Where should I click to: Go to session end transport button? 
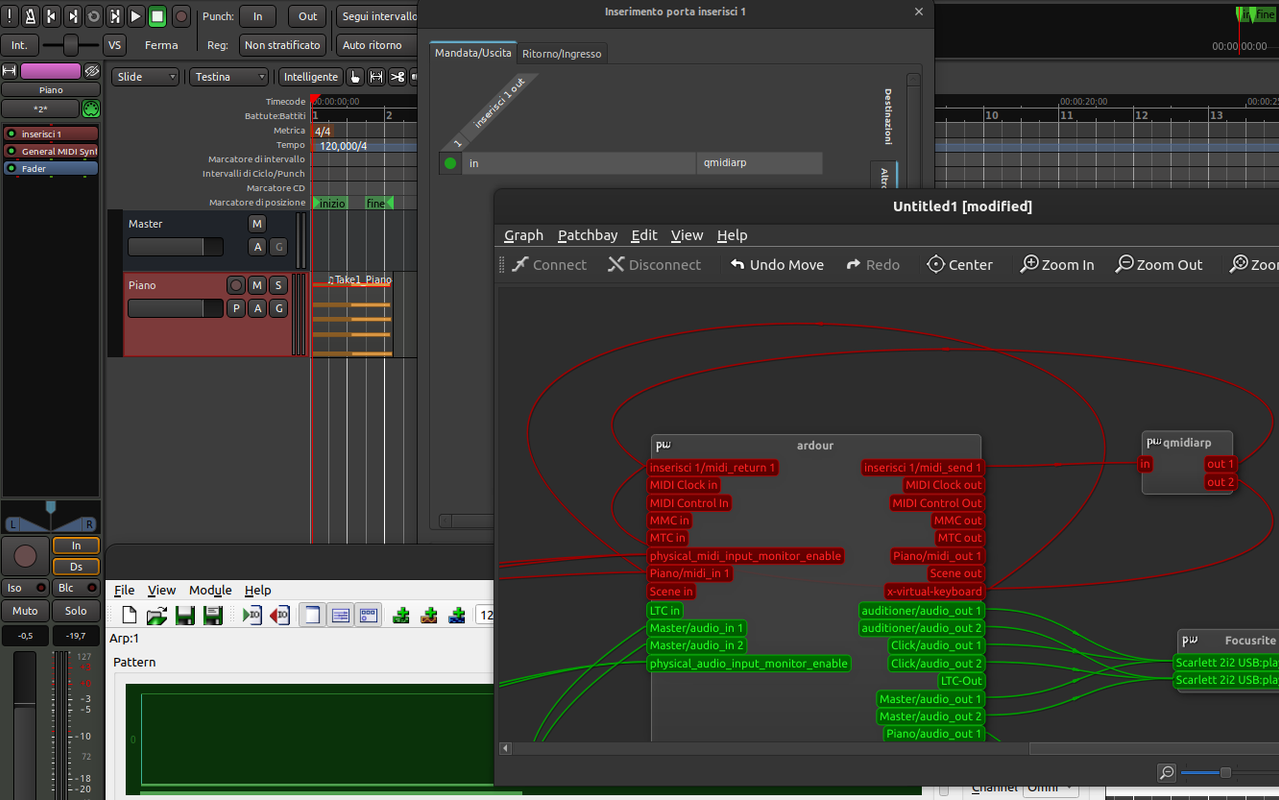click(73, 16)
